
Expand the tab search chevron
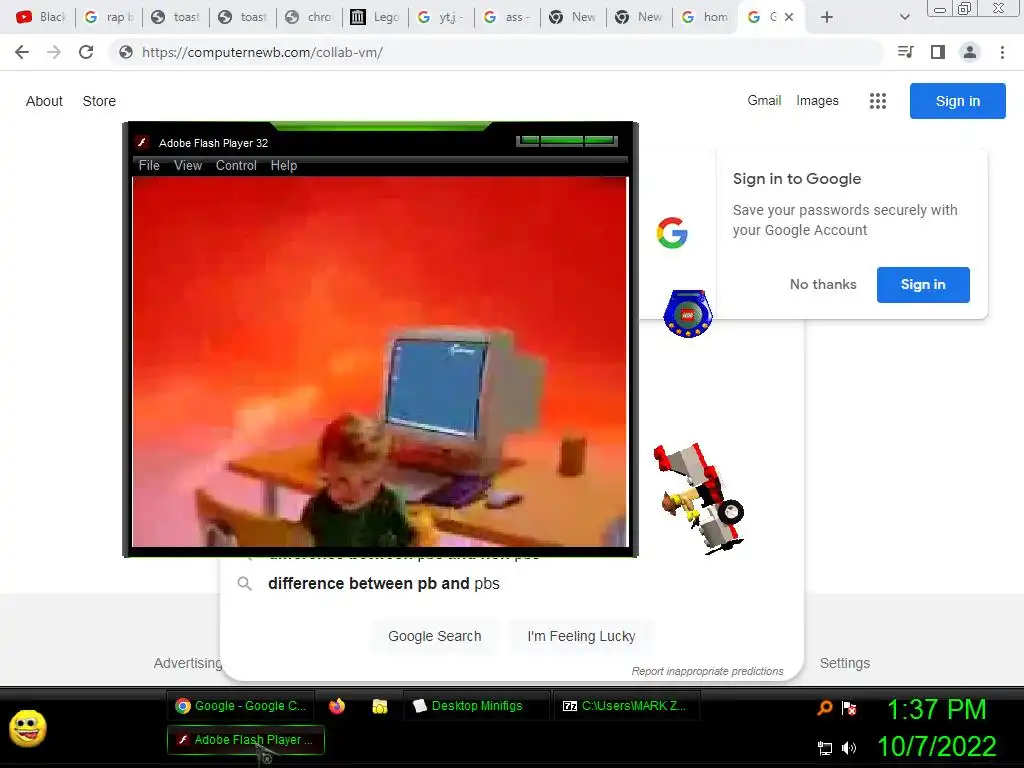coord(904,17)
